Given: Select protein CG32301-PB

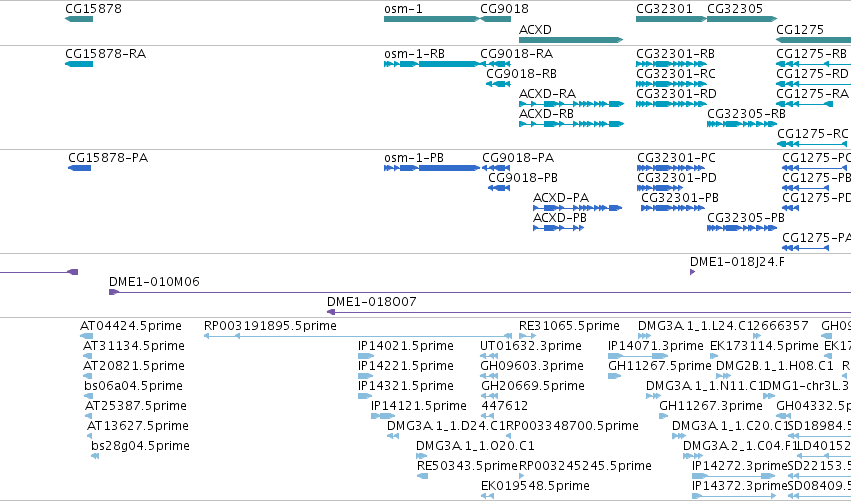Looking at the screenshot, I should [680, 198].
